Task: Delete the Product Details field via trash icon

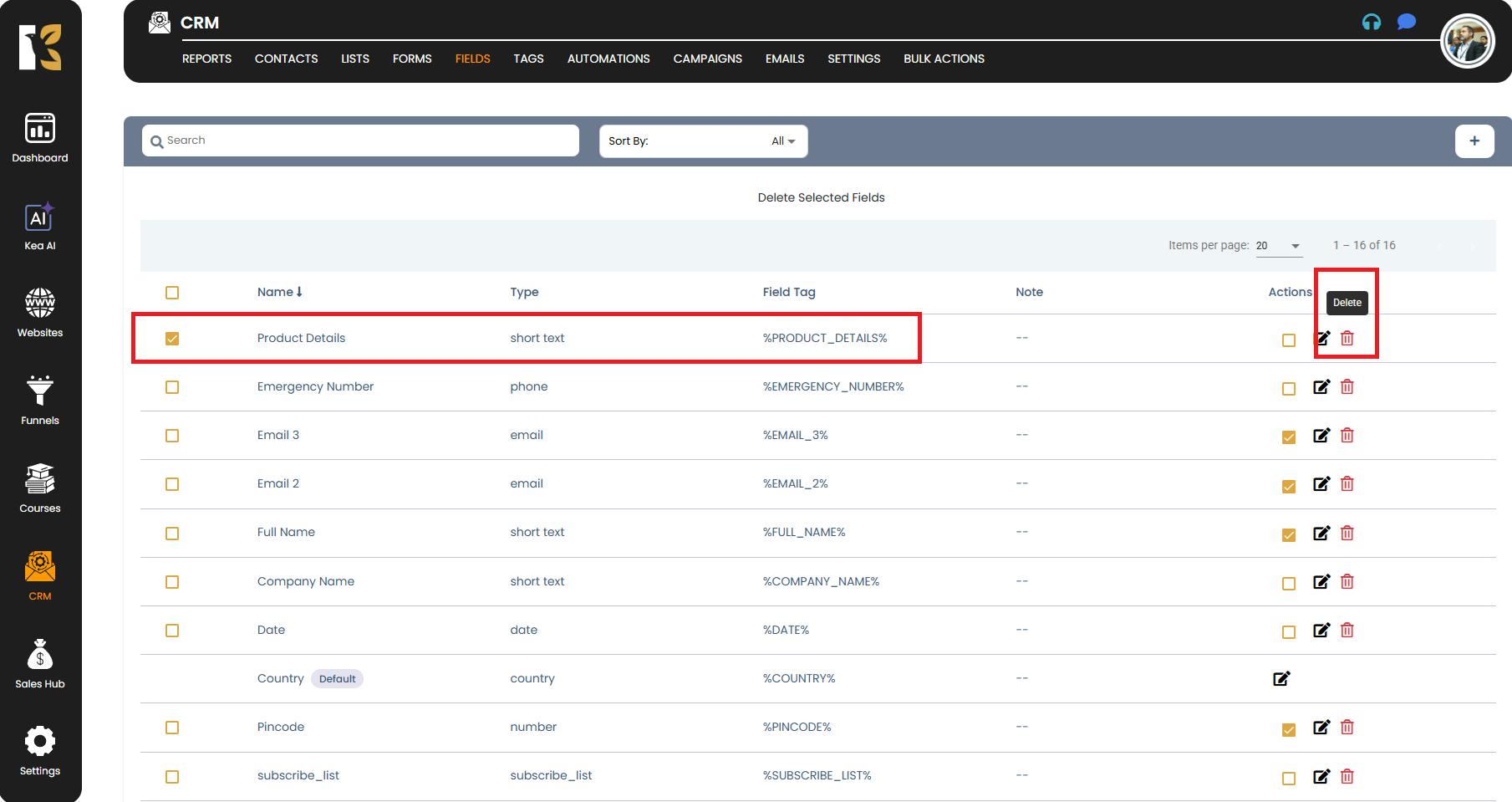Action: (x=1347, y=339)
